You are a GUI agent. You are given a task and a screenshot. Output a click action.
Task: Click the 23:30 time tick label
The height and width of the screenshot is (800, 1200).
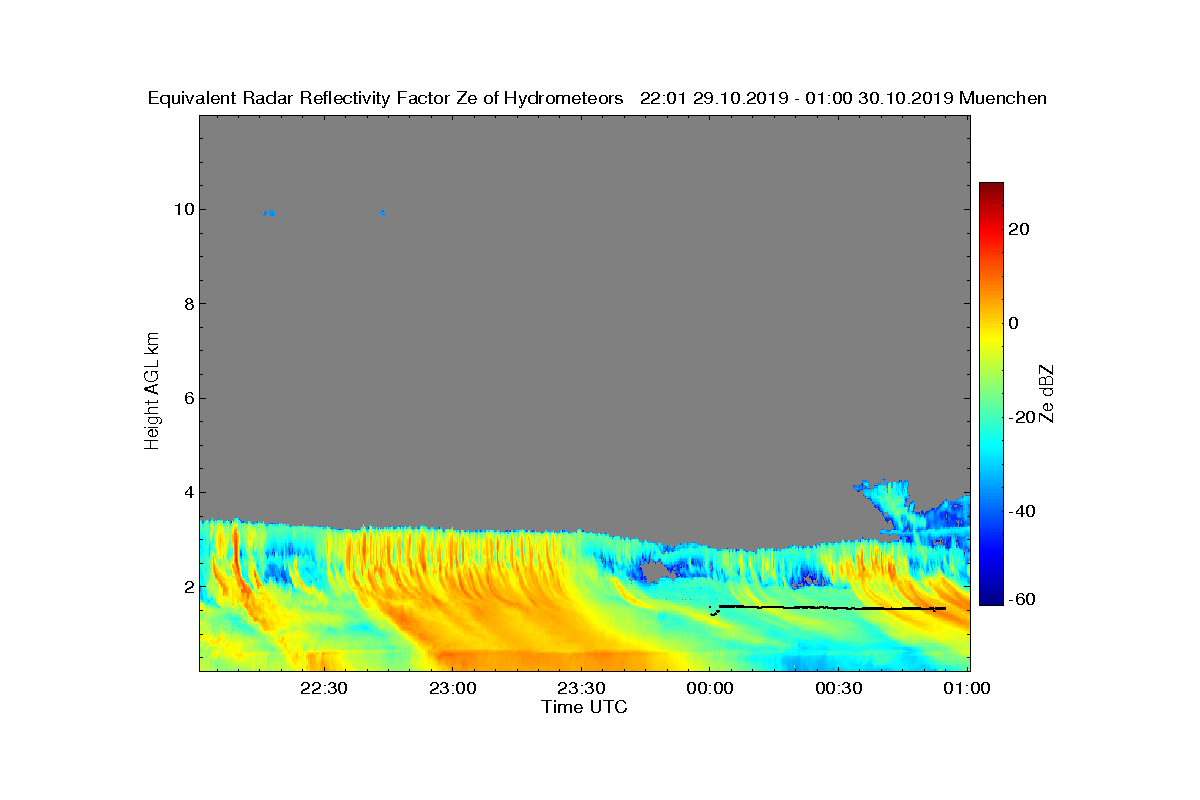(x=581, y=689)
